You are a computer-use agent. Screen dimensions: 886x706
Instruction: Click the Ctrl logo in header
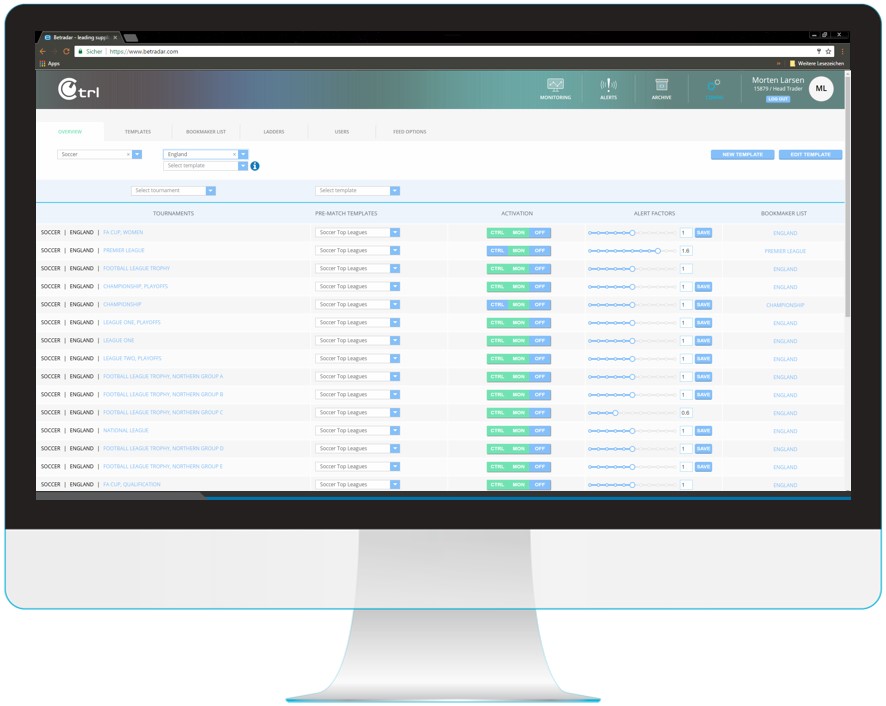79,90
